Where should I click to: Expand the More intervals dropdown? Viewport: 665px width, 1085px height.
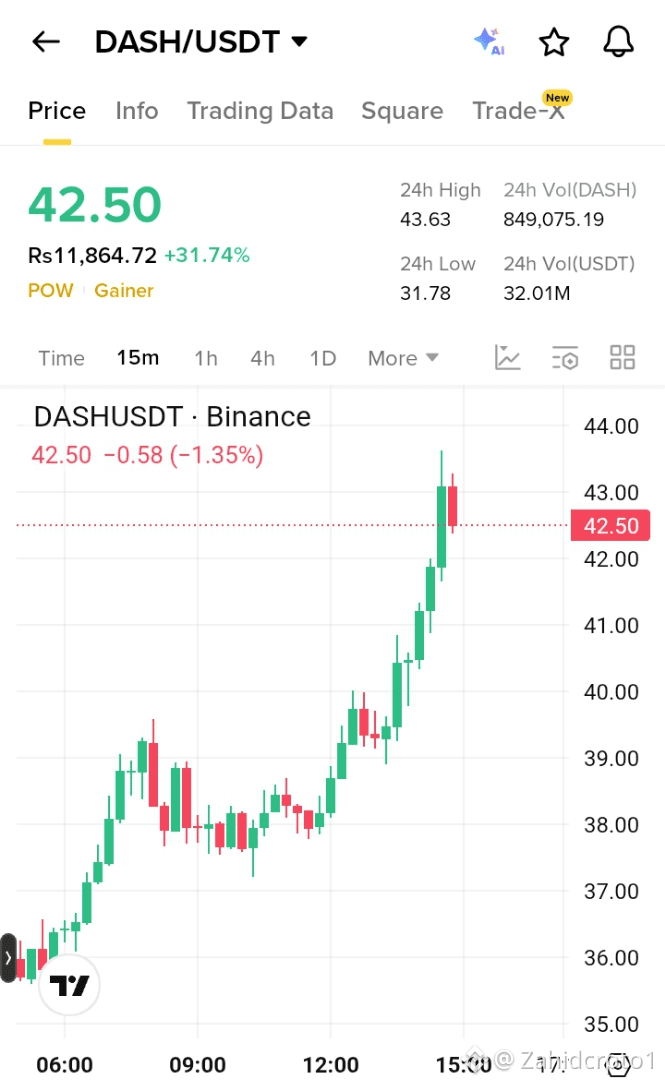tap(403, 358)
